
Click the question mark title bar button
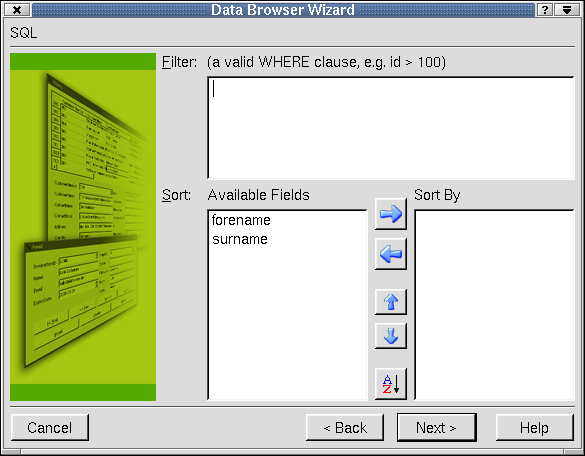545,10
